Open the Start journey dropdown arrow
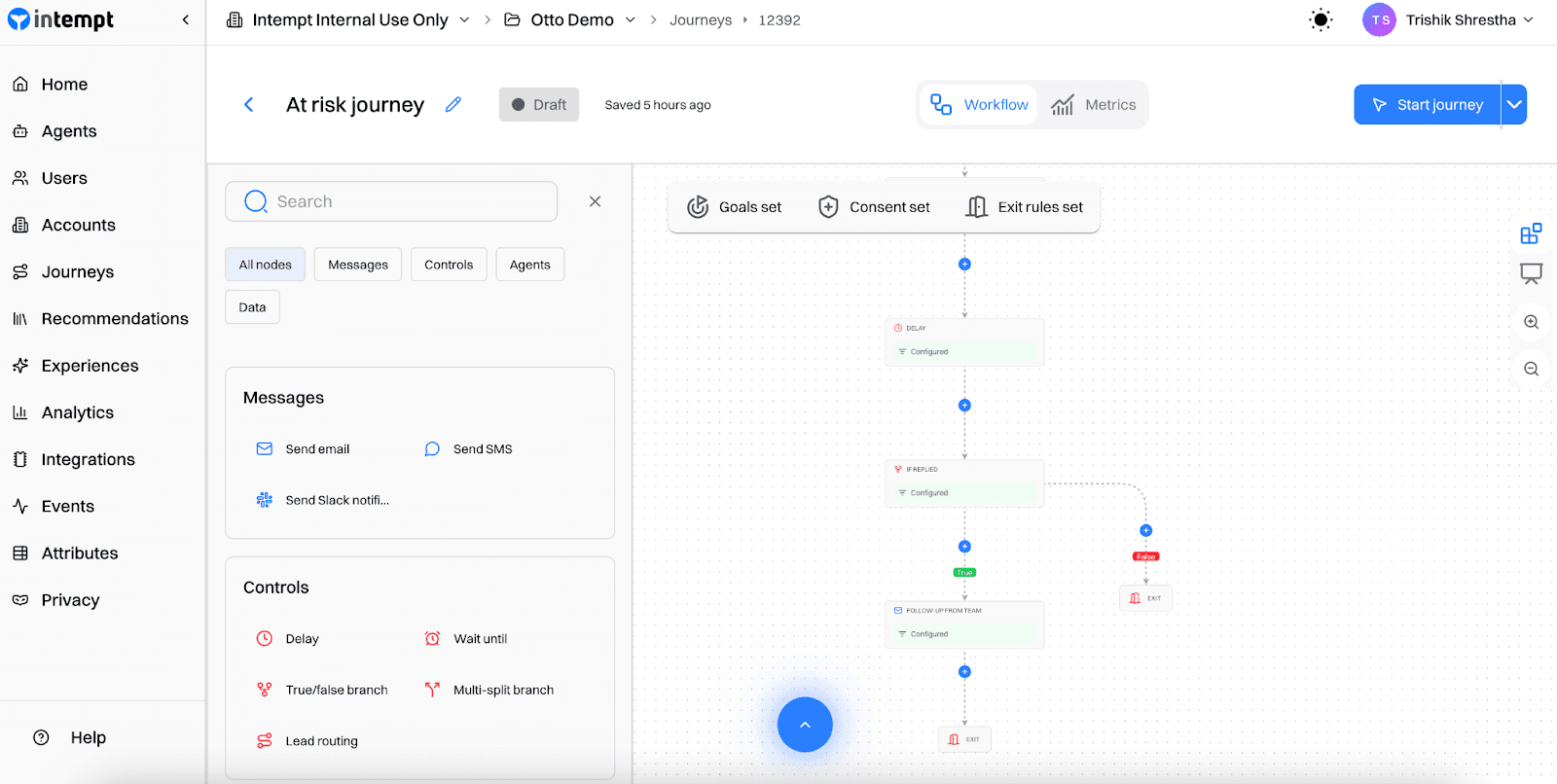Viewport: 1557px width, 784px height. pyautogui.click(x=1514, y=104)
